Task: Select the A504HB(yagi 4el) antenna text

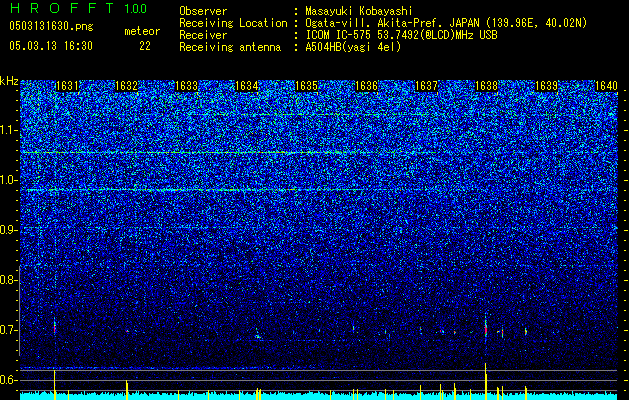Action: tap(353, 47)
